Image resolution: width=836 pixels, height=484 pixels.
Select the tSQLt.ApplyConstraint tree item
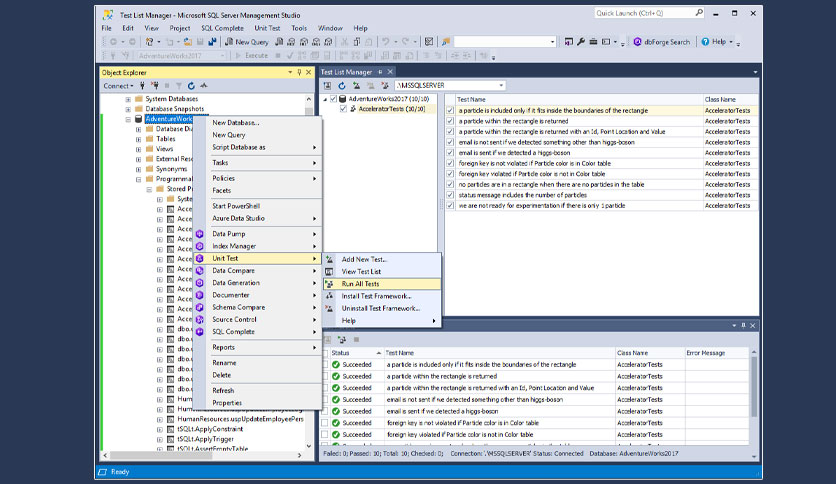[210, 429]
